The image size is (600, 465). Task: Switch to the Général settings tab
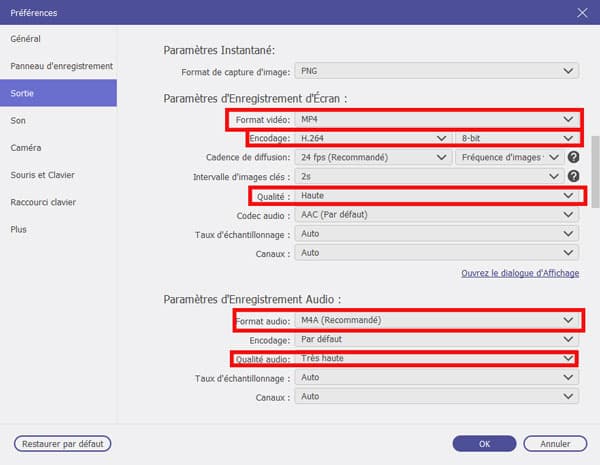pyautogui.click(x=26, y=38)
